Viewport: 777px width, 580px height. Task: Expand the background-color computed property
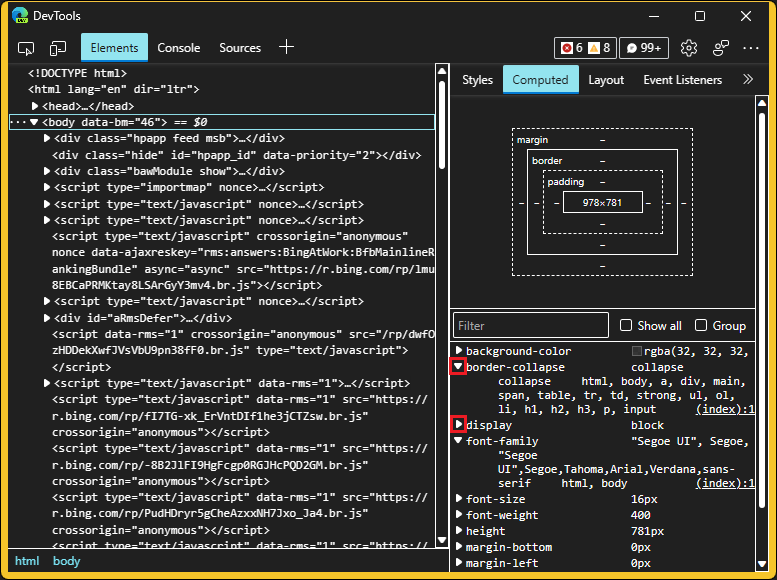pyautogui.click(x=458, y=351)
